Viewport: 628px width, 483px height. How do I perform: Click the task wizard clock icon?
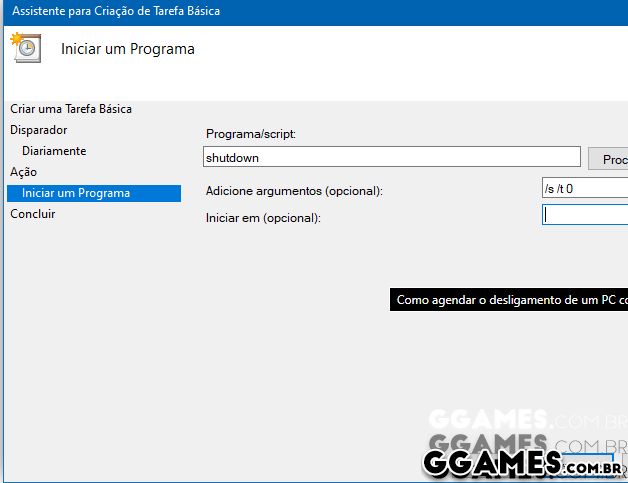coord(25,48)
